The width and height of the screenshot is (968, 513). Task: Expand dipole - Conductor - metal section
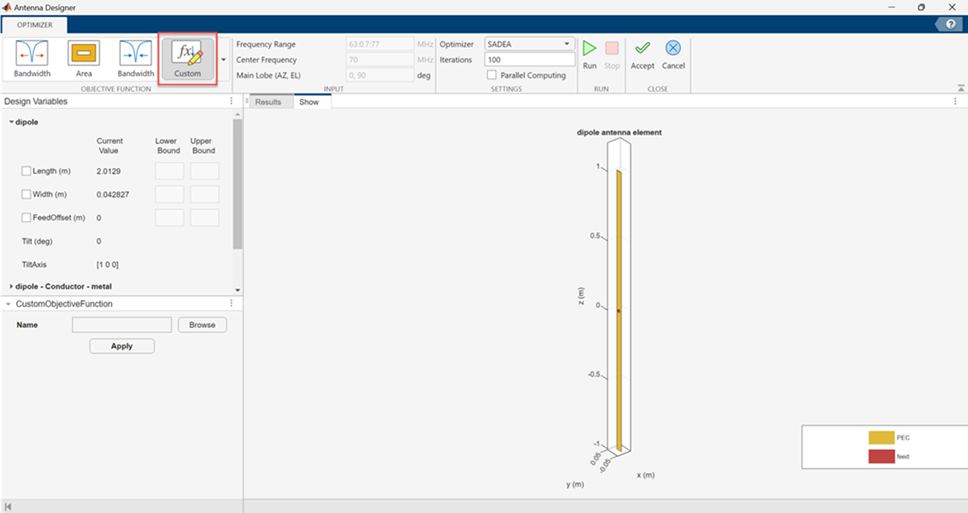pyautogui.click(x=11, y=286)
